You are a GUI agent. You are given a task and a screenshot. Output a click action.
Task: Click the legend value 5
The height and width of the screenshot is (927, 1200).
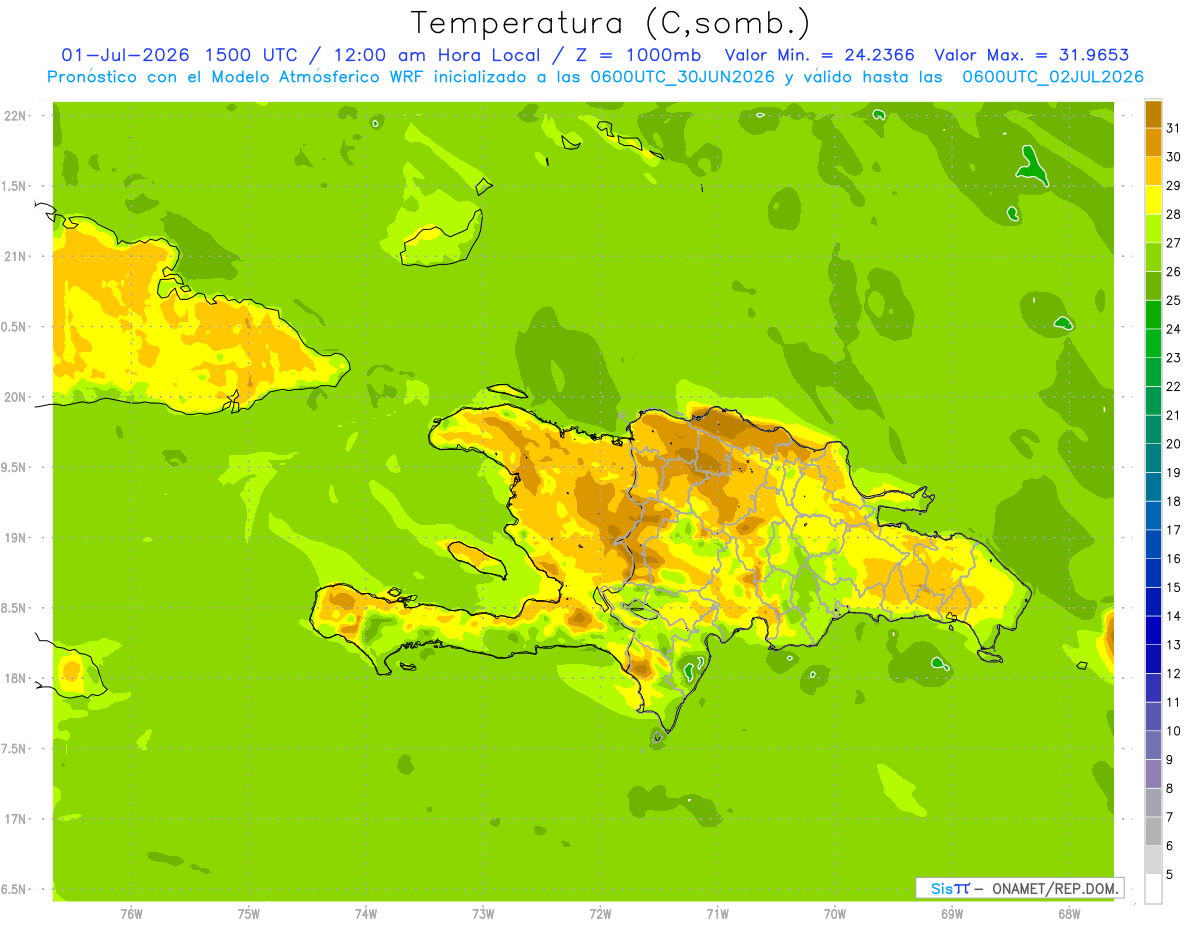(x=1170, y=875)
